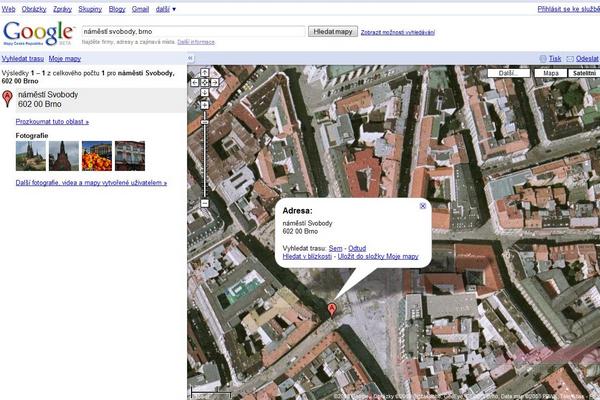600x400 pixels.
Task: Expand the další dropdown menu
Action: pos(166,9)
